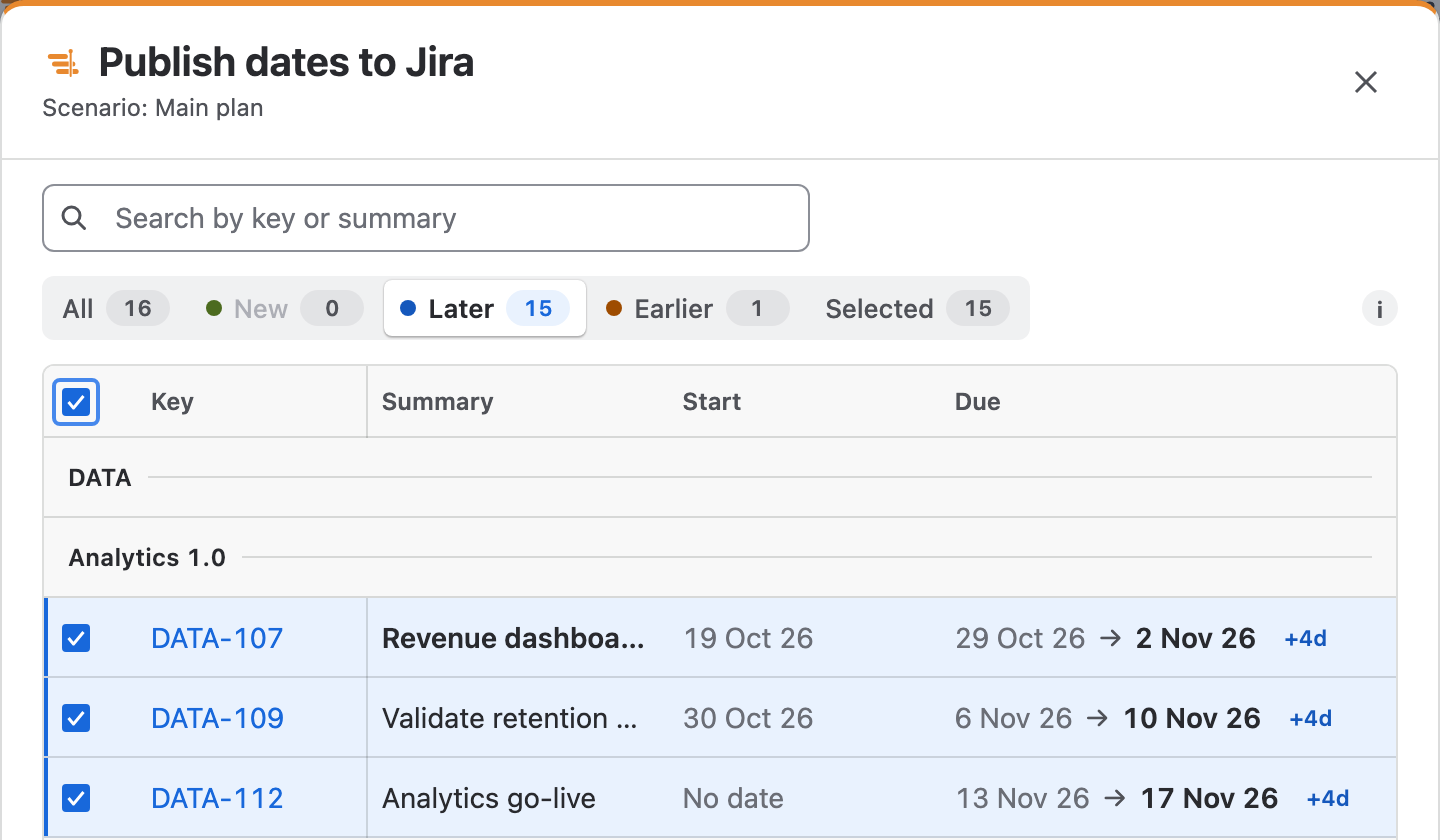1440x840 pixels.
Task: Click the old due date '29 Oct 26'
Action: [x=1020, y=638]
